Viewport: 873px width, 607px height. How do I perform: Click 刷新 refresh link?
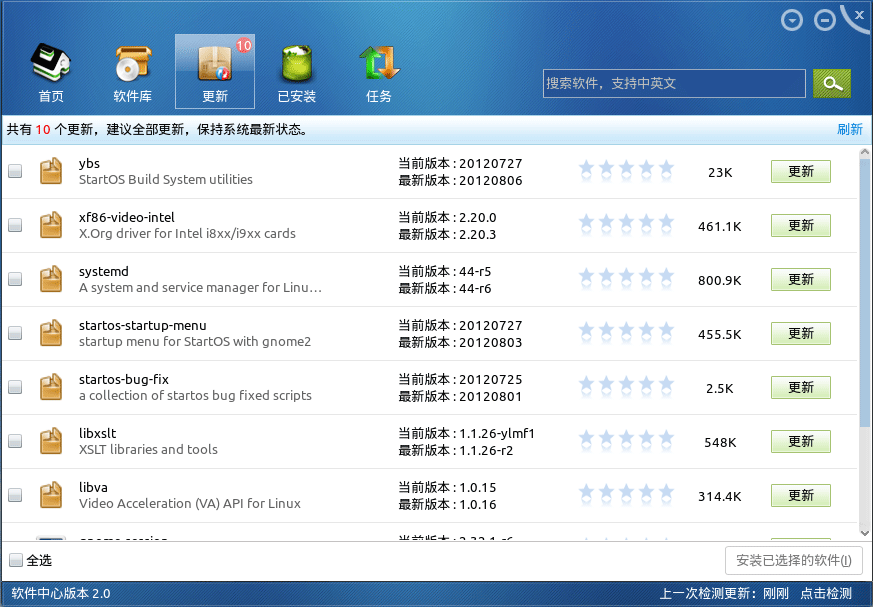coord(849,130)
